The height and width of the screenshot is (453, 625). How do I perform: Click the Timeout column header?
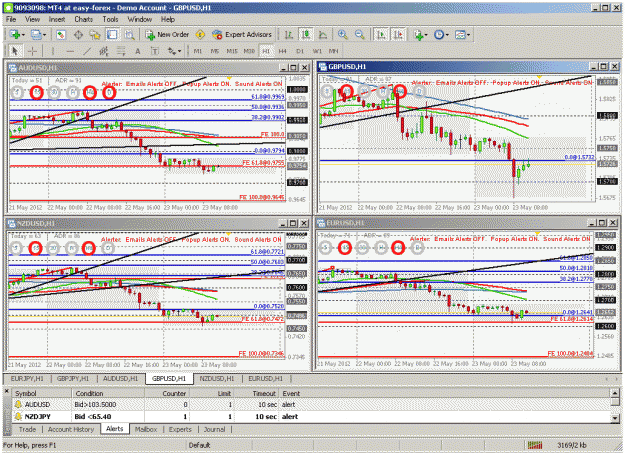point(256,394)
